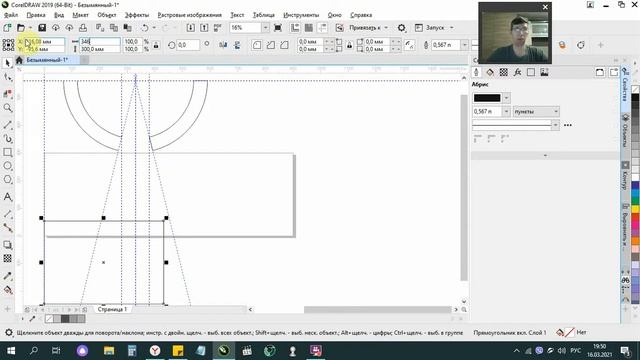Click the Import icon
This screenshot has width=640, height=360.
(191, 28)
